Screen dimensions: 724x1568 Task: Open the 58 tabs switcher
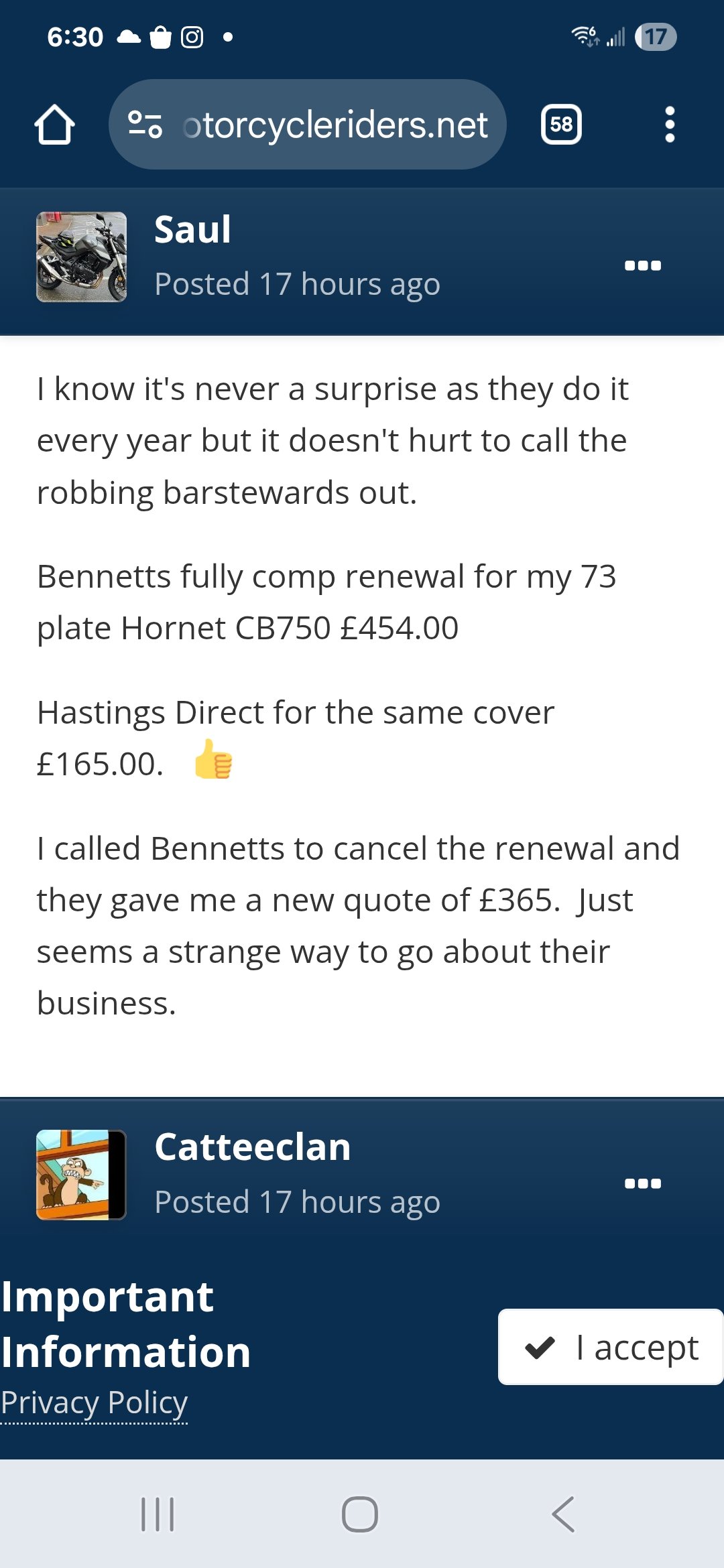point(561,125)
